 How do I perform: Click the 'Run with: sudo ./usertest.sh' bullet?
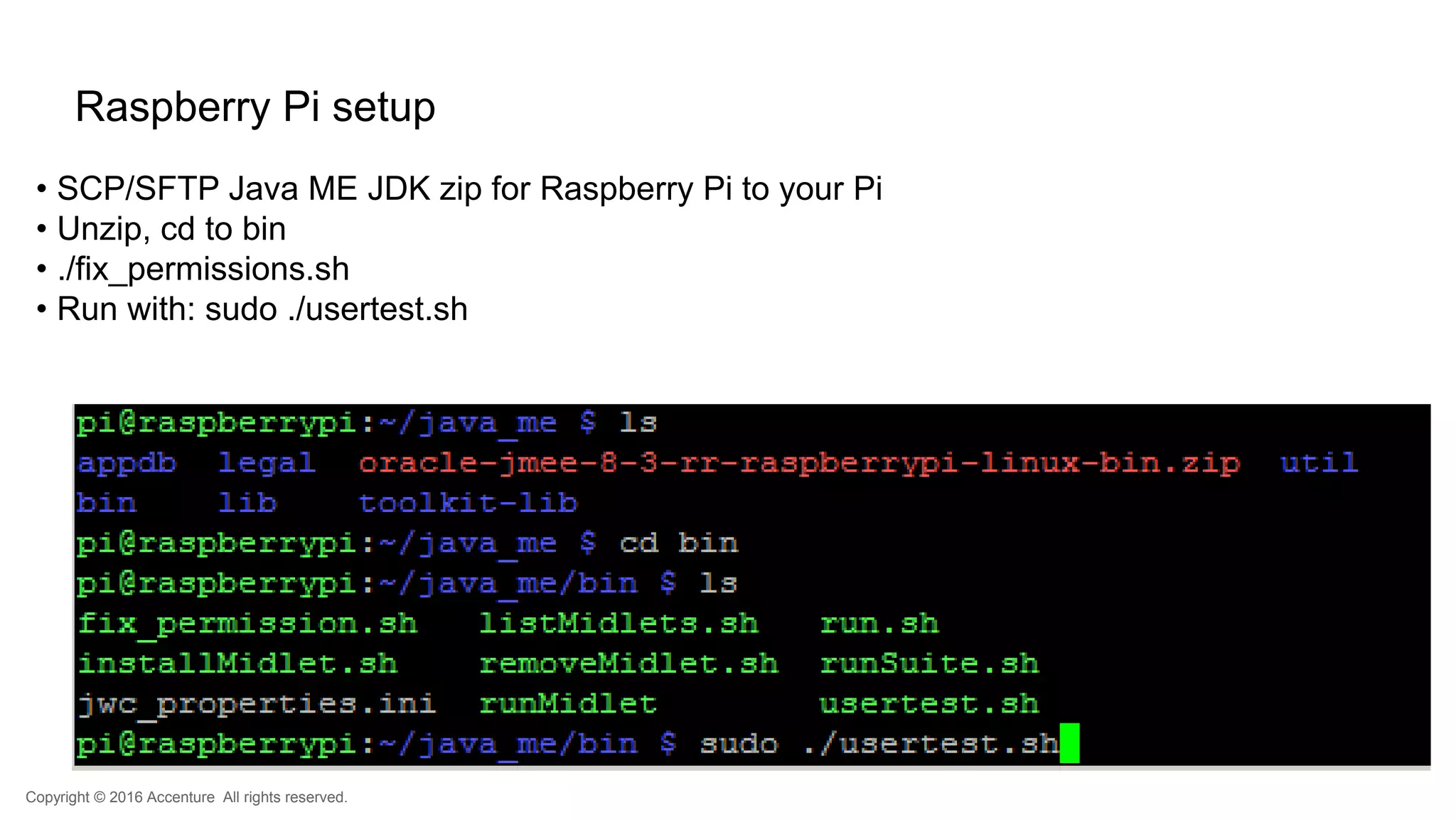click(262, 309)
